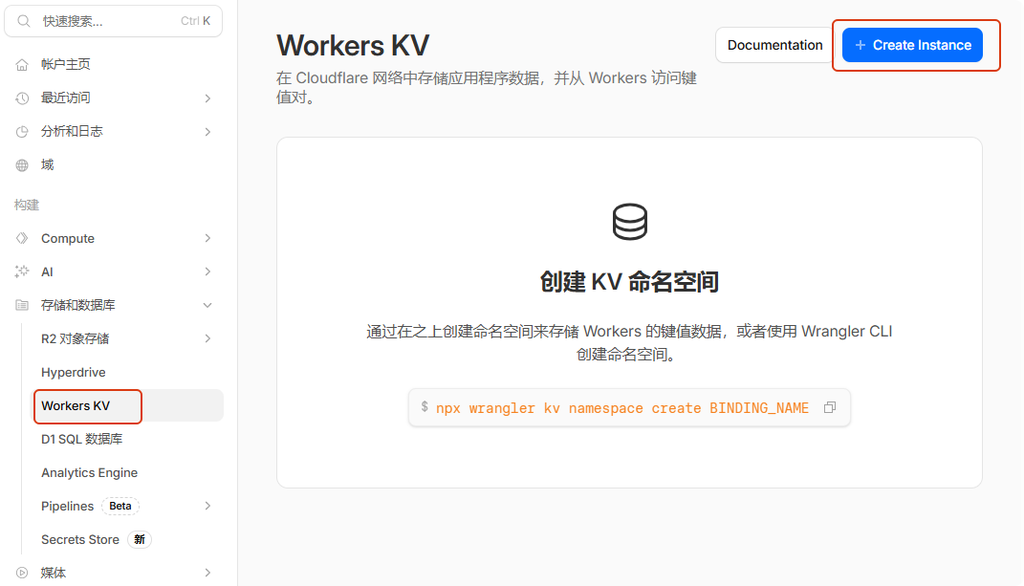Expand the 分析和日志 chevron
The width and height of the screenshot is (1024, 586).
point(208,131)
